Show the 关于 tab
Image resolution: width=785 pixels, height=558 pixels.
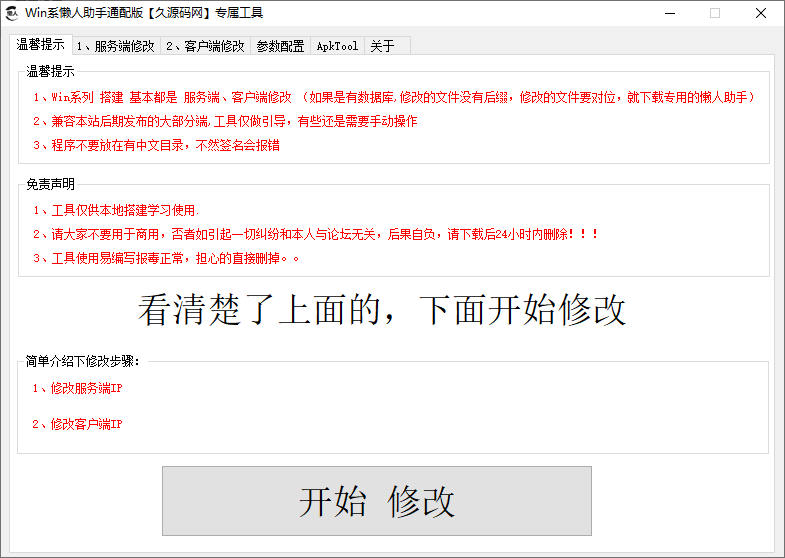382,46
